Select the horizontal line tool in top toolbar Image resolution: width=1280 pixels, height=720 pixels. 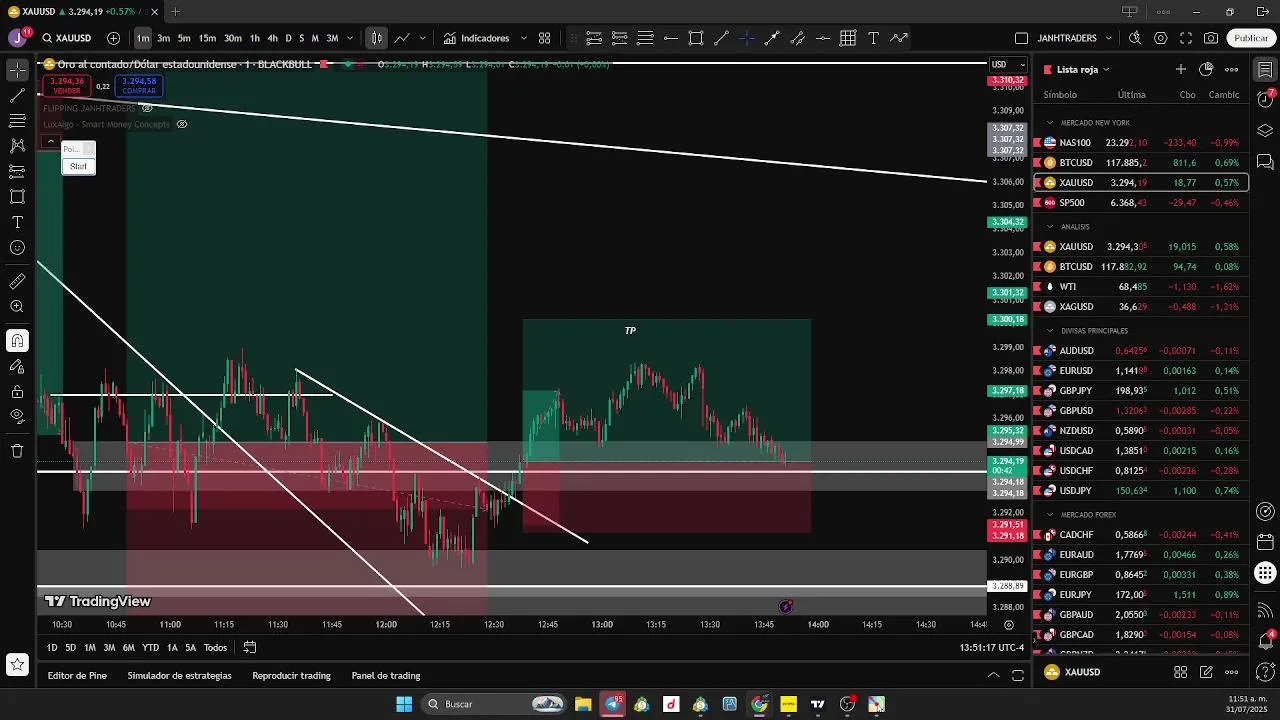671,38
